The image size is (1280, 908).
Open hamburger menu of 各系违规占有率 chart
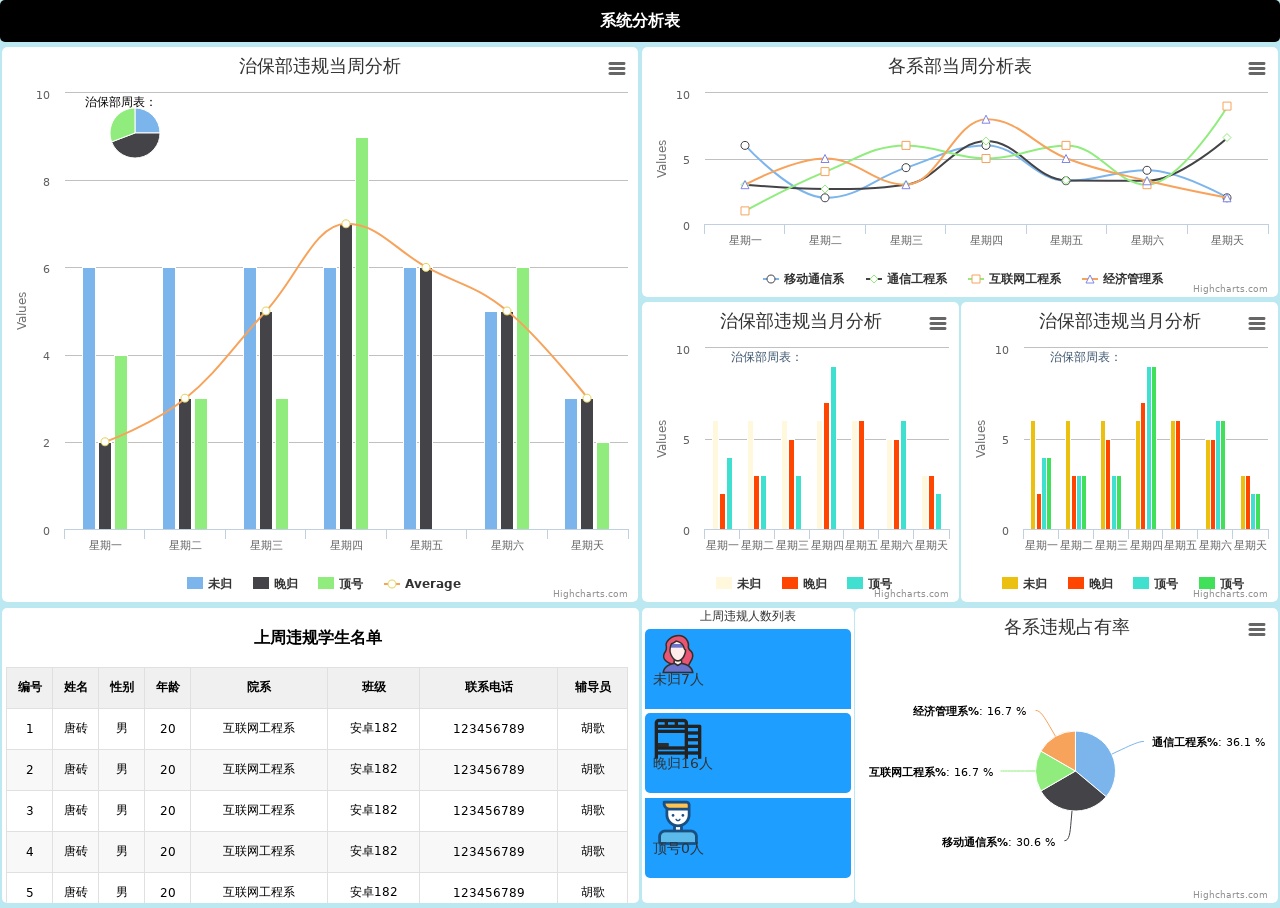click(1257, 629)
